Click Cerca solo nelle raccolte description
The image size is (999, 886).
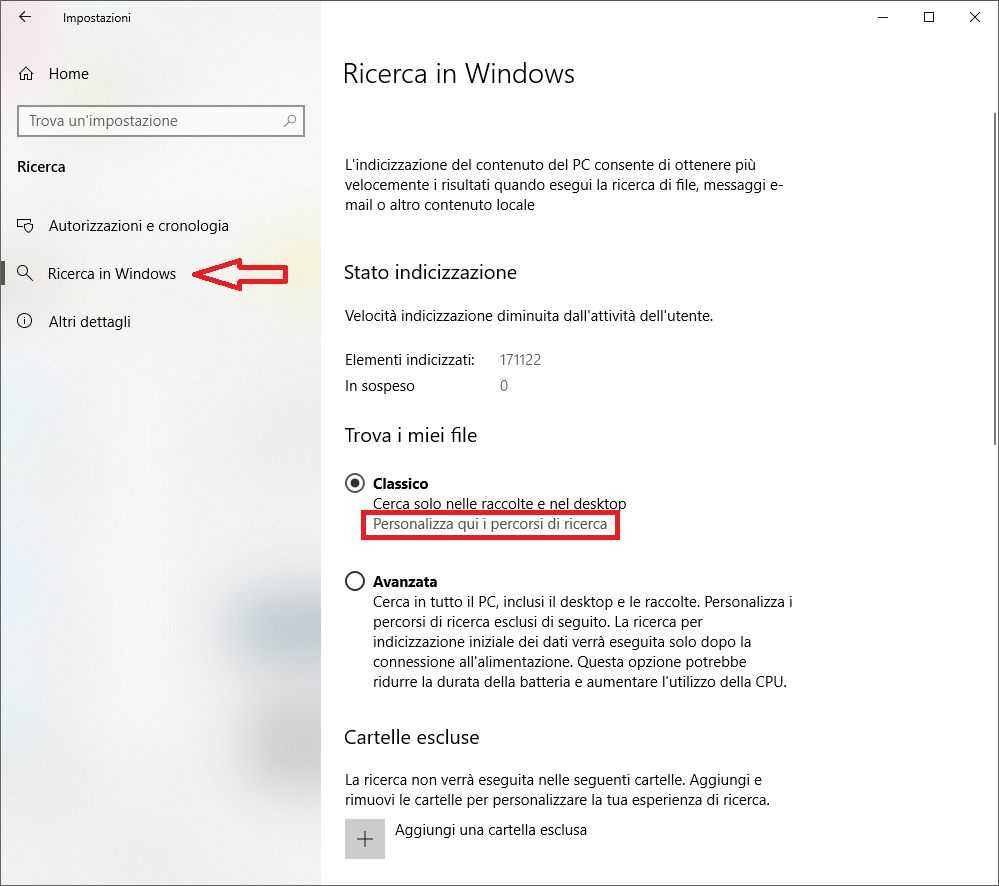tap(500, 504)
